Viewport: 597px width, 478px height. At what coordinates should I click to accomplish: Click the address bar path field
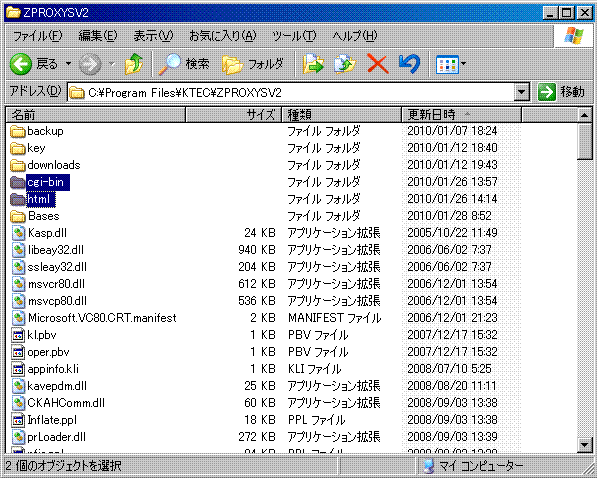click(291, 92)
